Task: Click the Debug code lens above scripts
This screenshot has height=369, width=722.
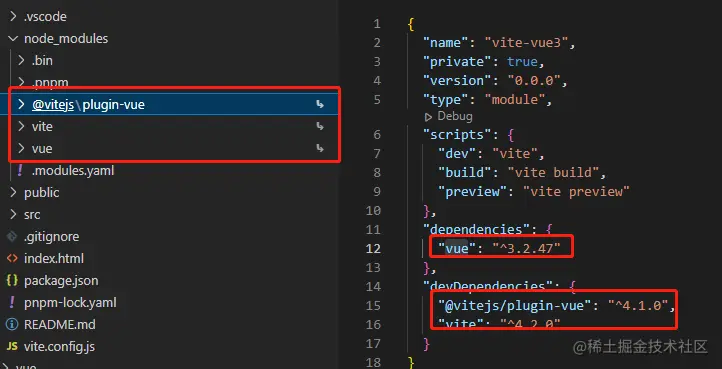Action: point(449,117)
